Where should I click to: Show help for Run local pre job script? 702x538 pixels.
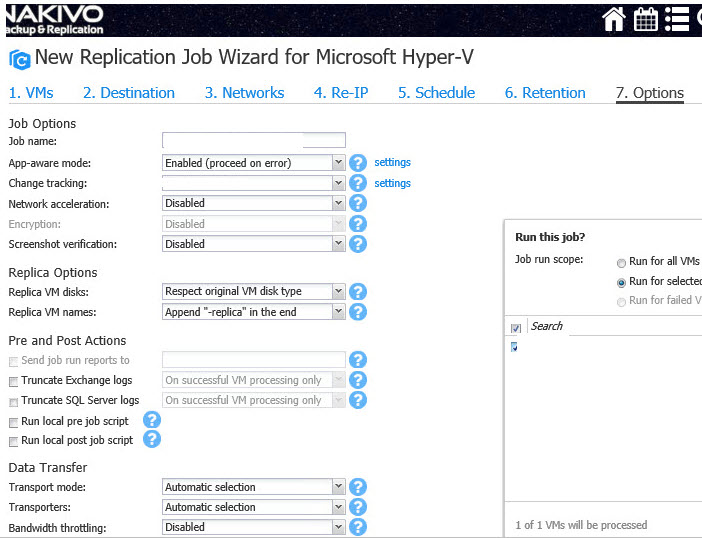152,420
